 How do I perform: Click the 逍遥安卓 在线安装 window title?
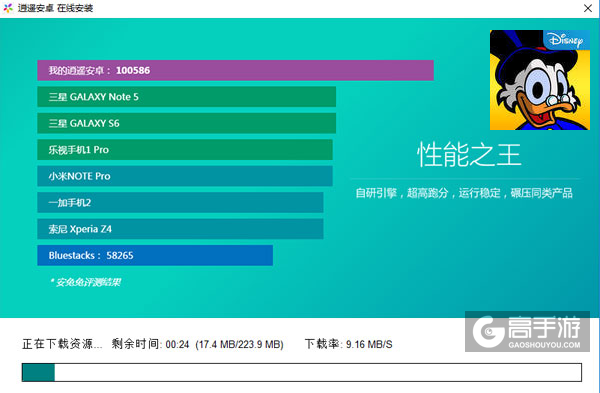[x=55, y=8]
